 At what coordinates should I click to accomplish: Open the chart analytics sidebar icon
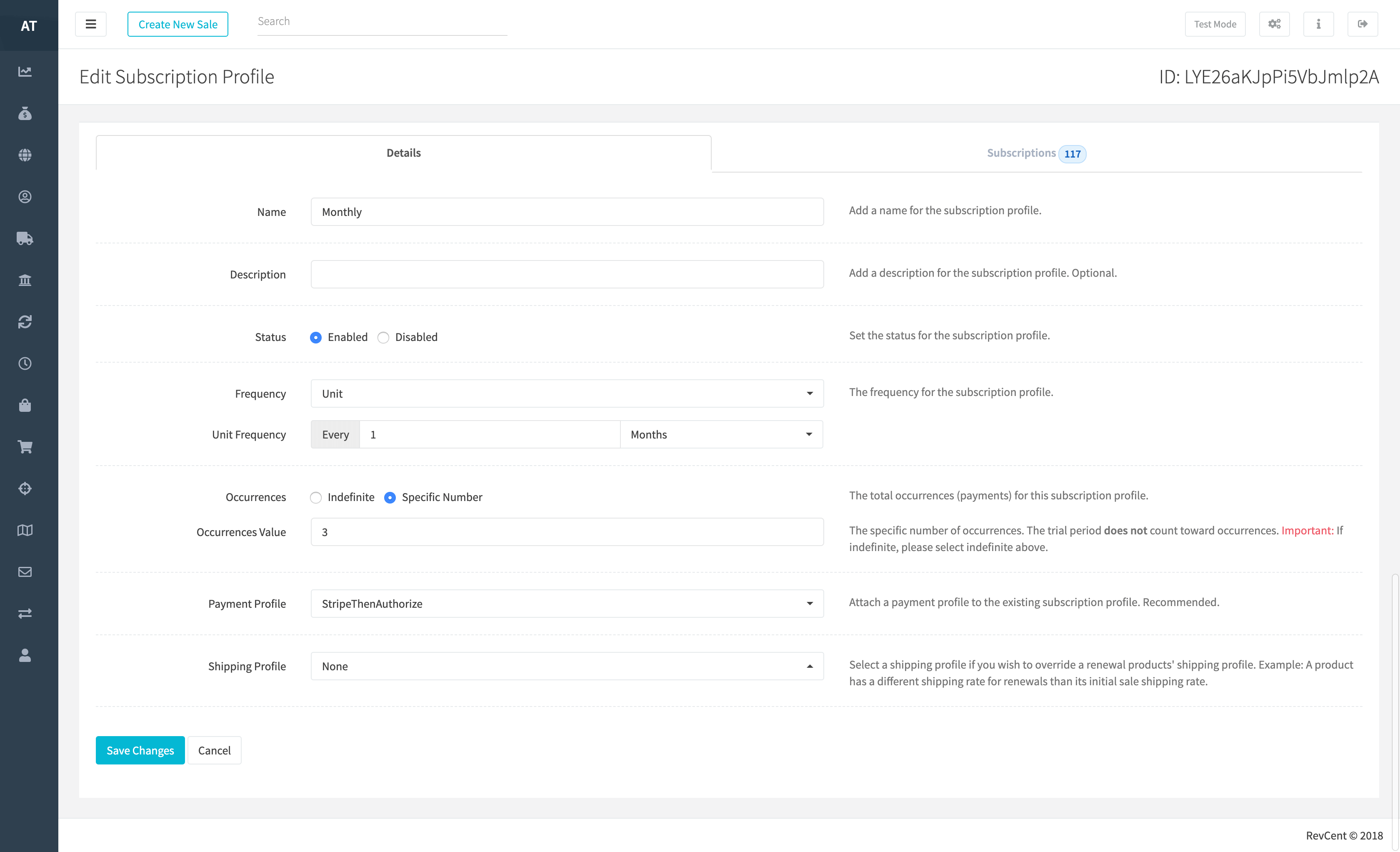[25, 72]
